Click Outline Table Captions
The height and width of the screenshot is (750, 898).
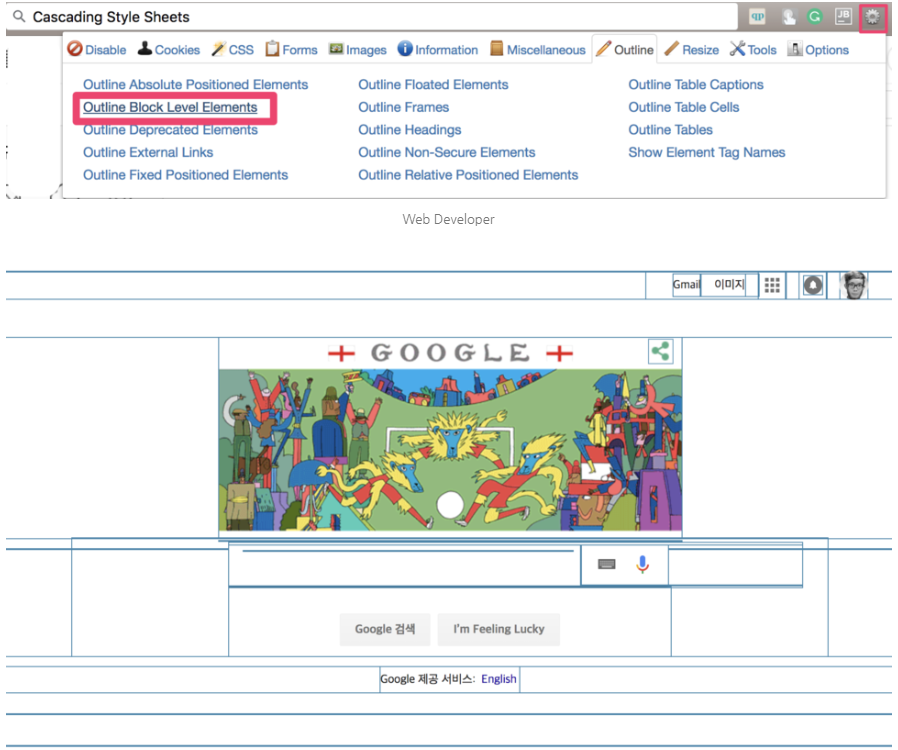click(696, 85)
